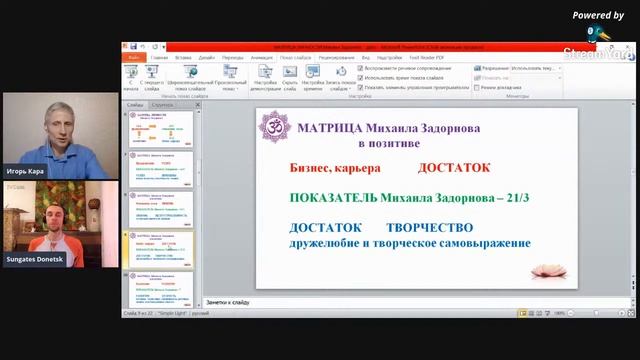This screenshot has width=640, height=360.
Task: Switch to Animations (Анимация) ribbon tab
Action: coord(262,58)
